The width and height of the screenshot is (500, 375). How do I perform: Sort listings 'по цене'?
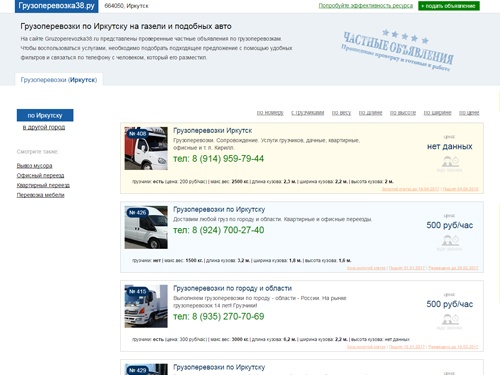[469, 113]
